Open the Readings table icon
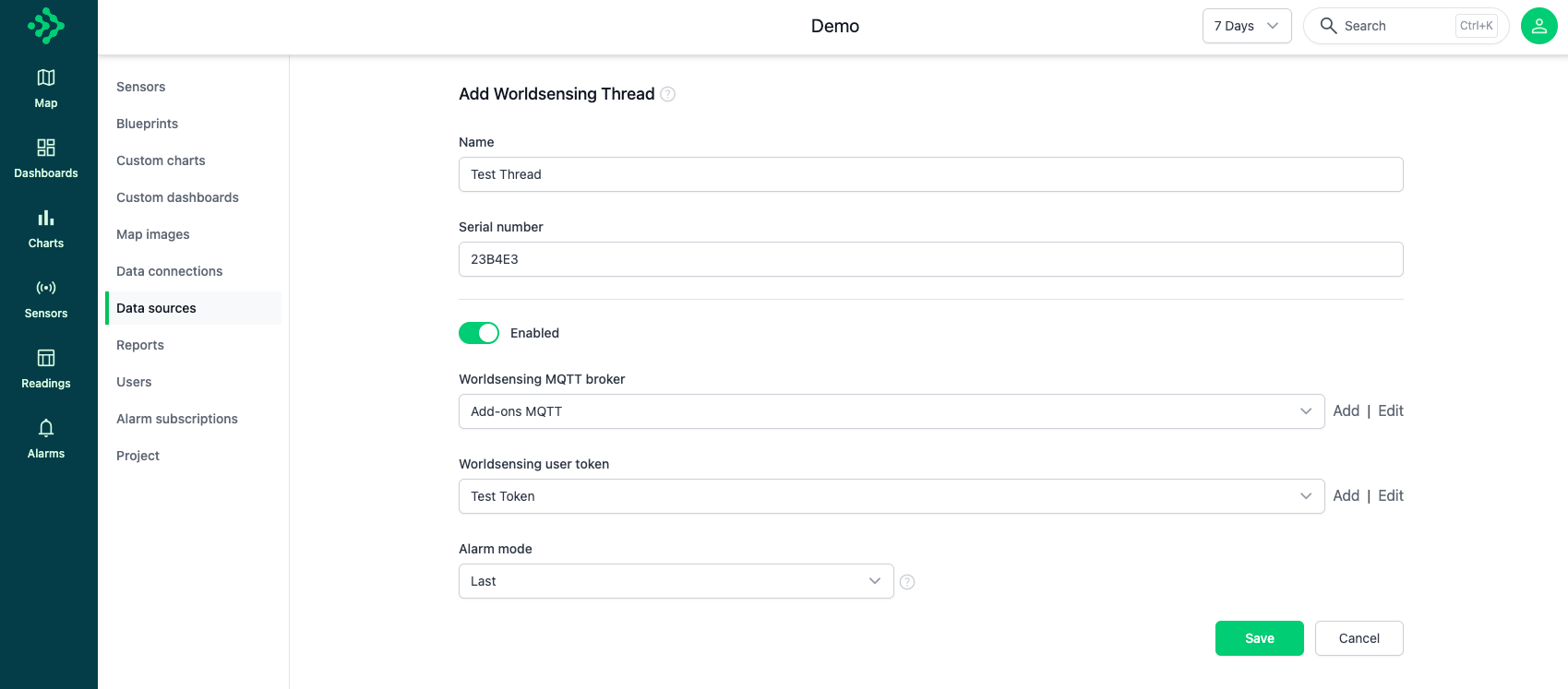Image resolution: width=1568 pixels, height=689 pixels. (45, 358)
